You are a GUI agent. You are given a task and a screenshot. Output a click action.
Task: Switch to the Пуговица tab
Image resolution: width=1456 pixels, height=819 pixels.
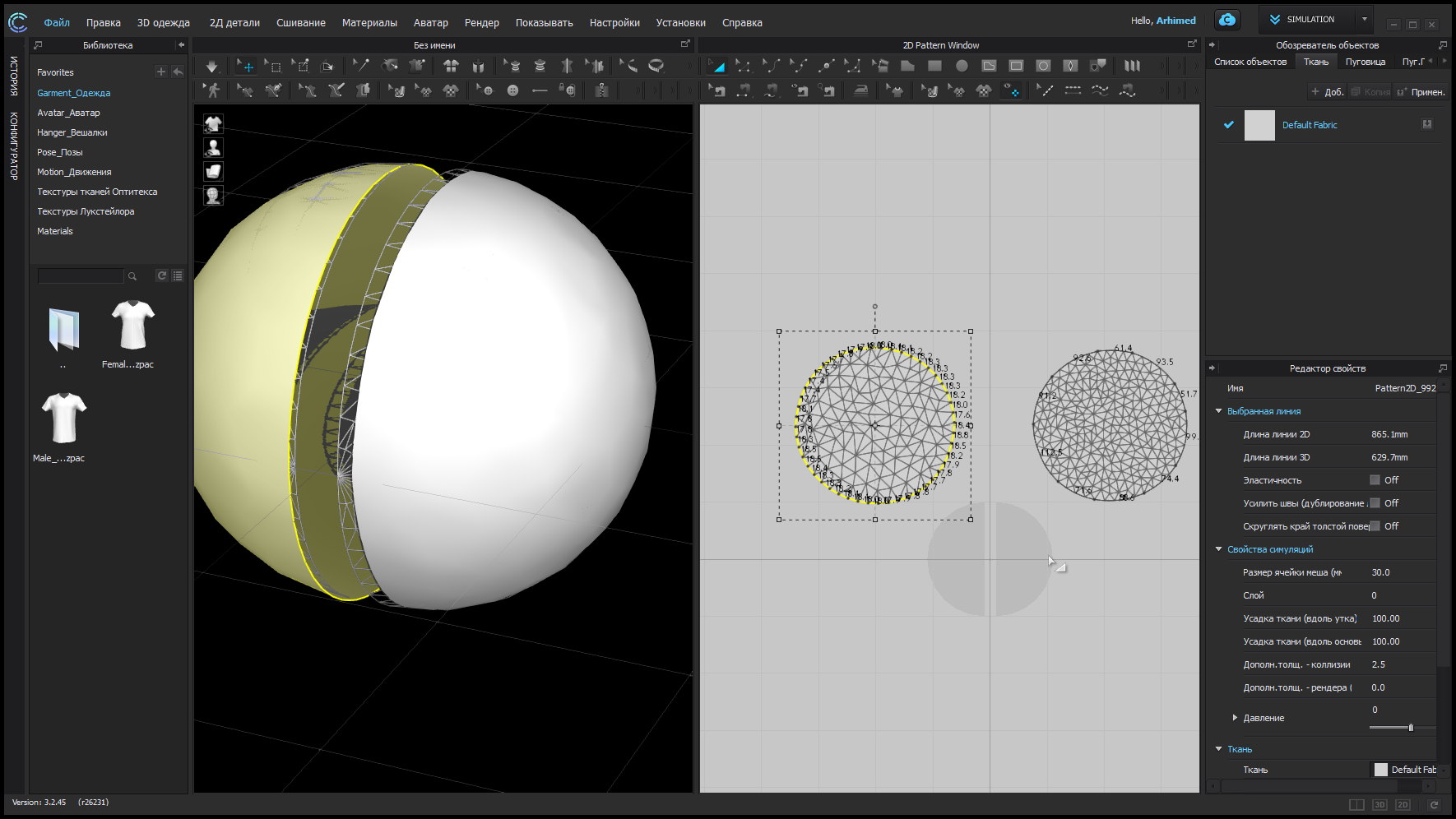click(x=1365, y=62)
